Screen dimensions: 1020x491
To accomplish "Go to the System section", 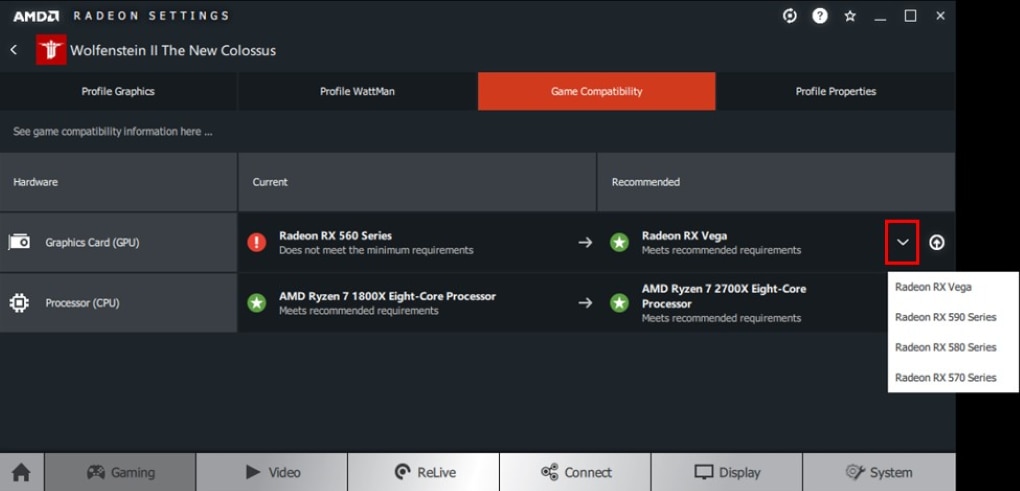I will [x=879, y=472].
